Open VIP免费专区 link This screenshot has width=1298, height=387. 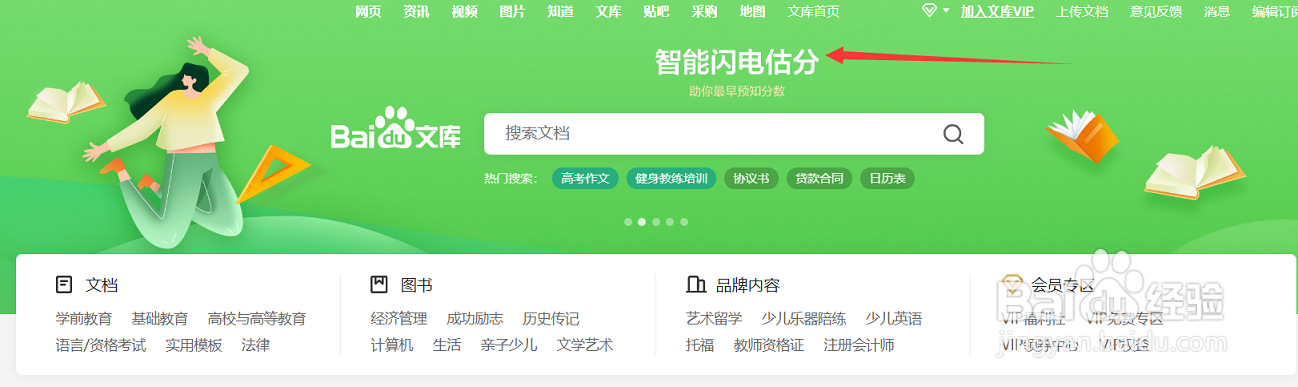point(1125,319)
